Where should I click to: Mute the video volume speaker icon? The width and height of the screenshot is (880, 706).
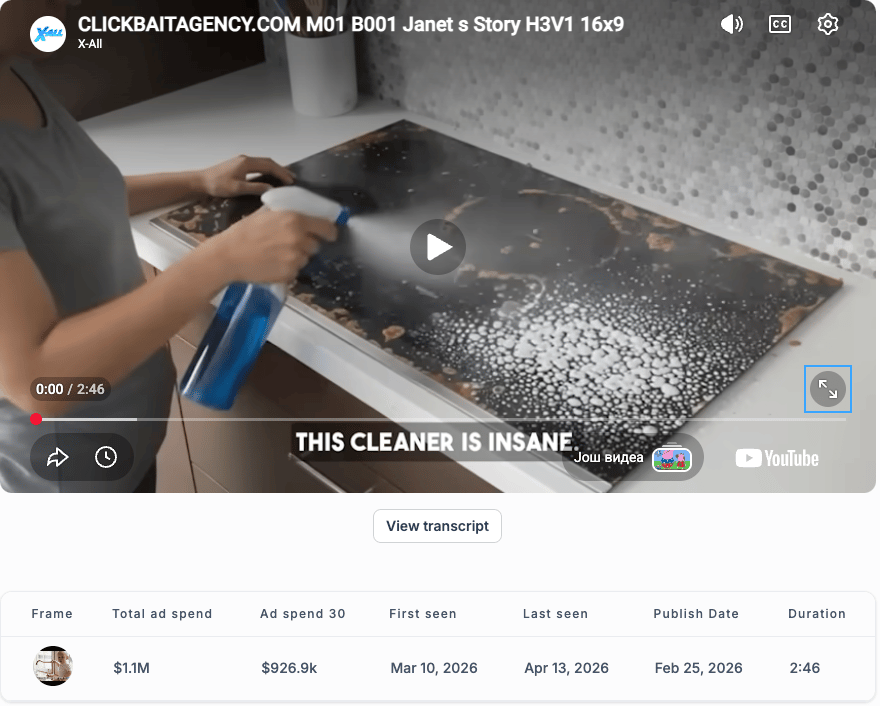pyautogui.click(x=731, y=24)
